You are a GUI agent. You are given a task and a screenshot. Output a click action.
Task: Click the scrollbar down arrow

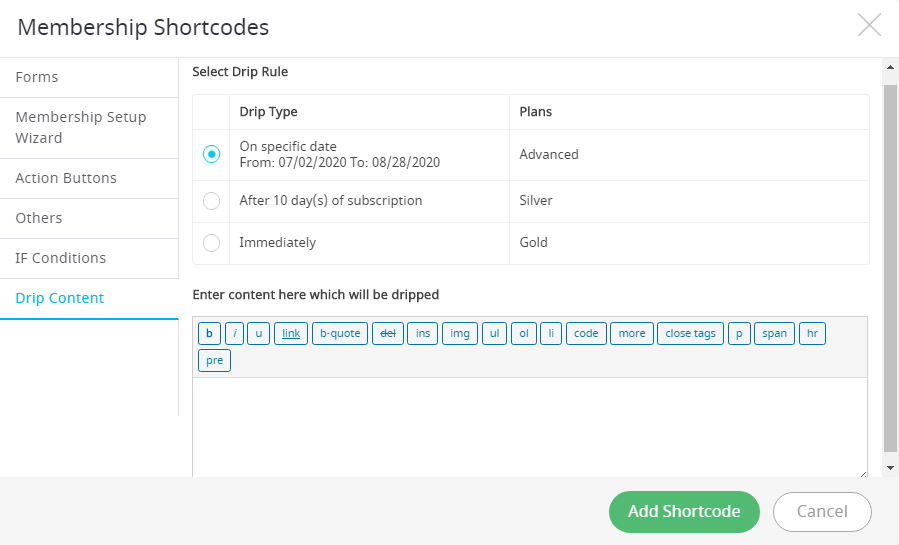pyautogui.click(x=890, y=468)
